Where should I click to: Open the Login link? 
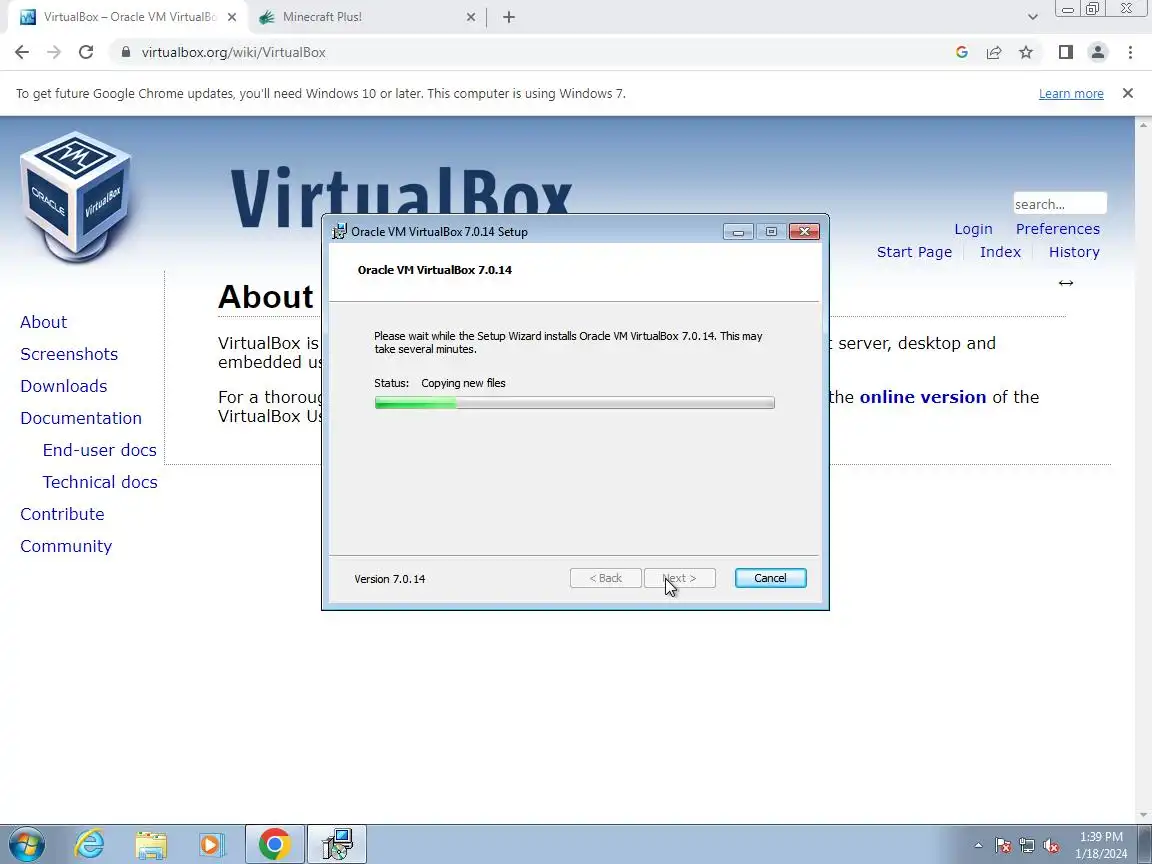(x=973, y=229)
